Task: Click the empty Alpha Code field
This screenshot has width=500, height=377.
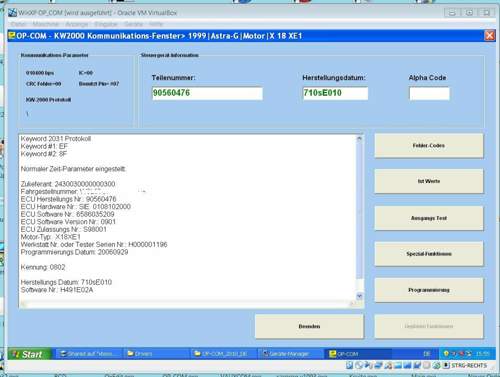Action: pyautogui.click(x=429, y=93)
